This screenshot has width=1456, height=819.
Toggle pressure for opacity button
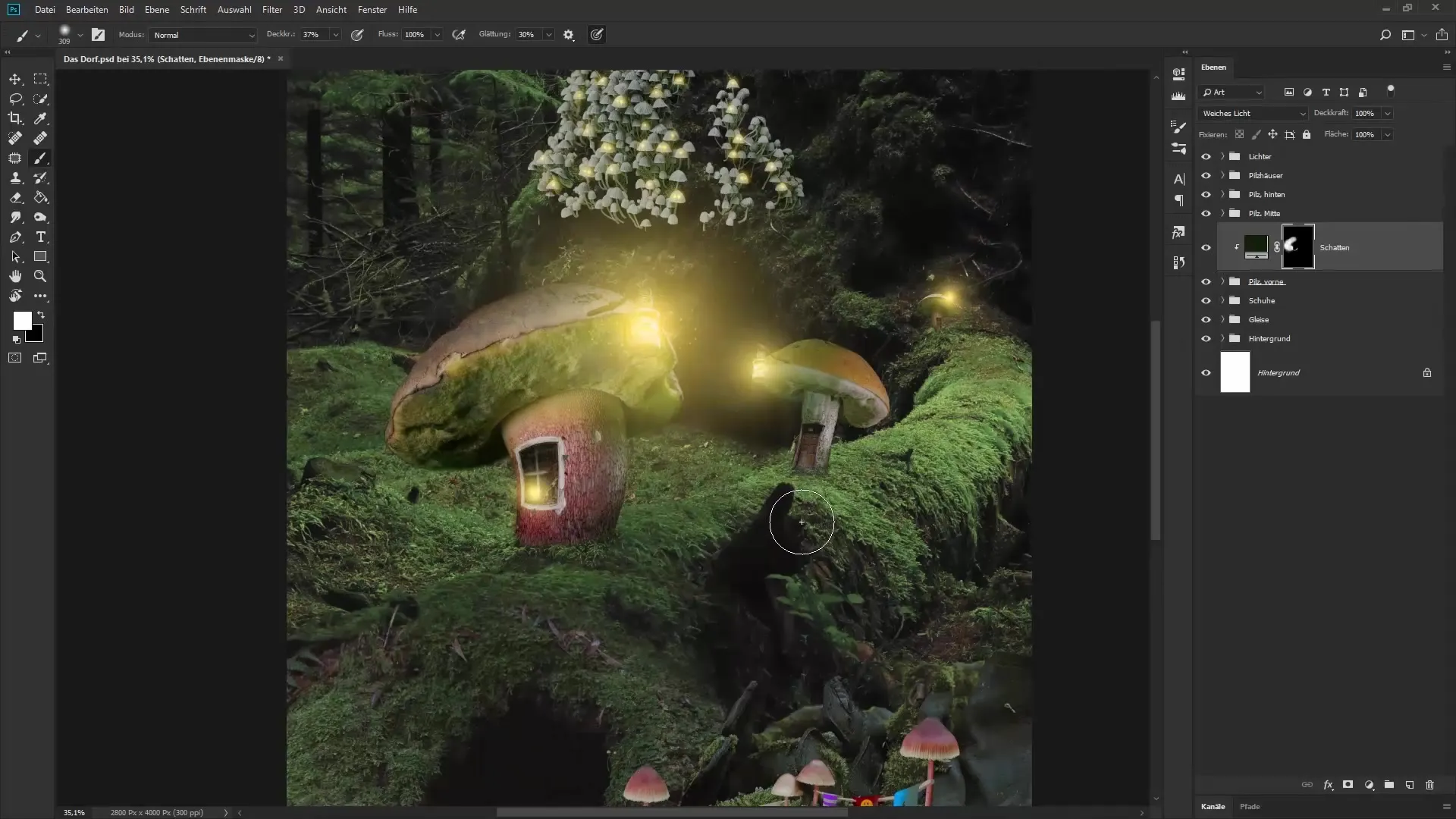[357, 35]
